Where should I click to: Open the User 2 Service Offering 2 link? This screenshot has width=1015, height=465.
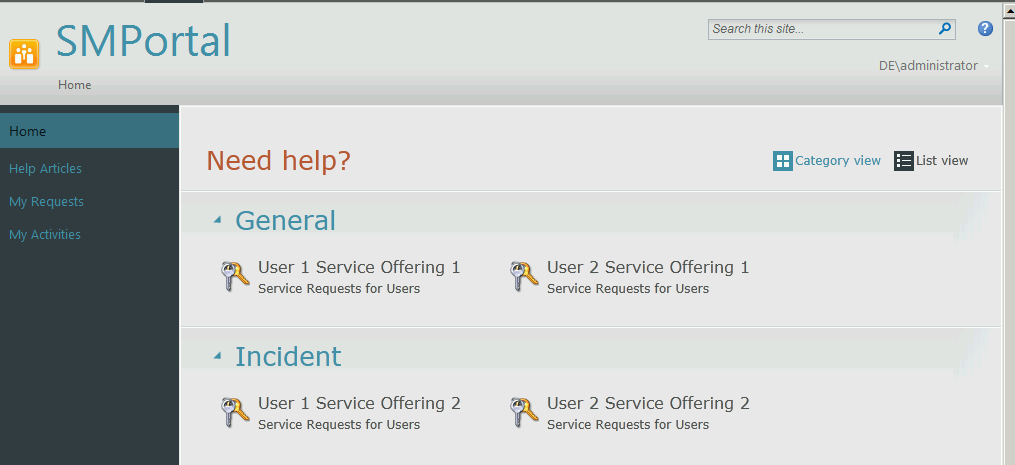click(x=647, y=403)
